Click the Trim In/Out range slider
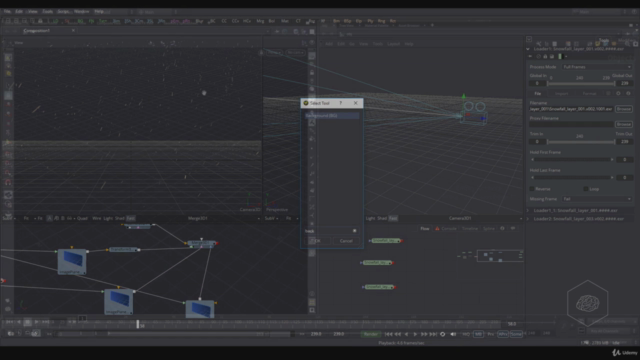The width and height of the screenshot is (640, 360). point(581,142)
